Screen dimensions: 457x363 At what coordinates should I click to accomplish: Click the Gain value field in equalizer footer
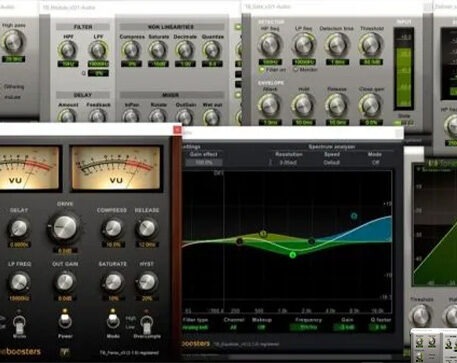pyautogui.click(x=345, y=328)
